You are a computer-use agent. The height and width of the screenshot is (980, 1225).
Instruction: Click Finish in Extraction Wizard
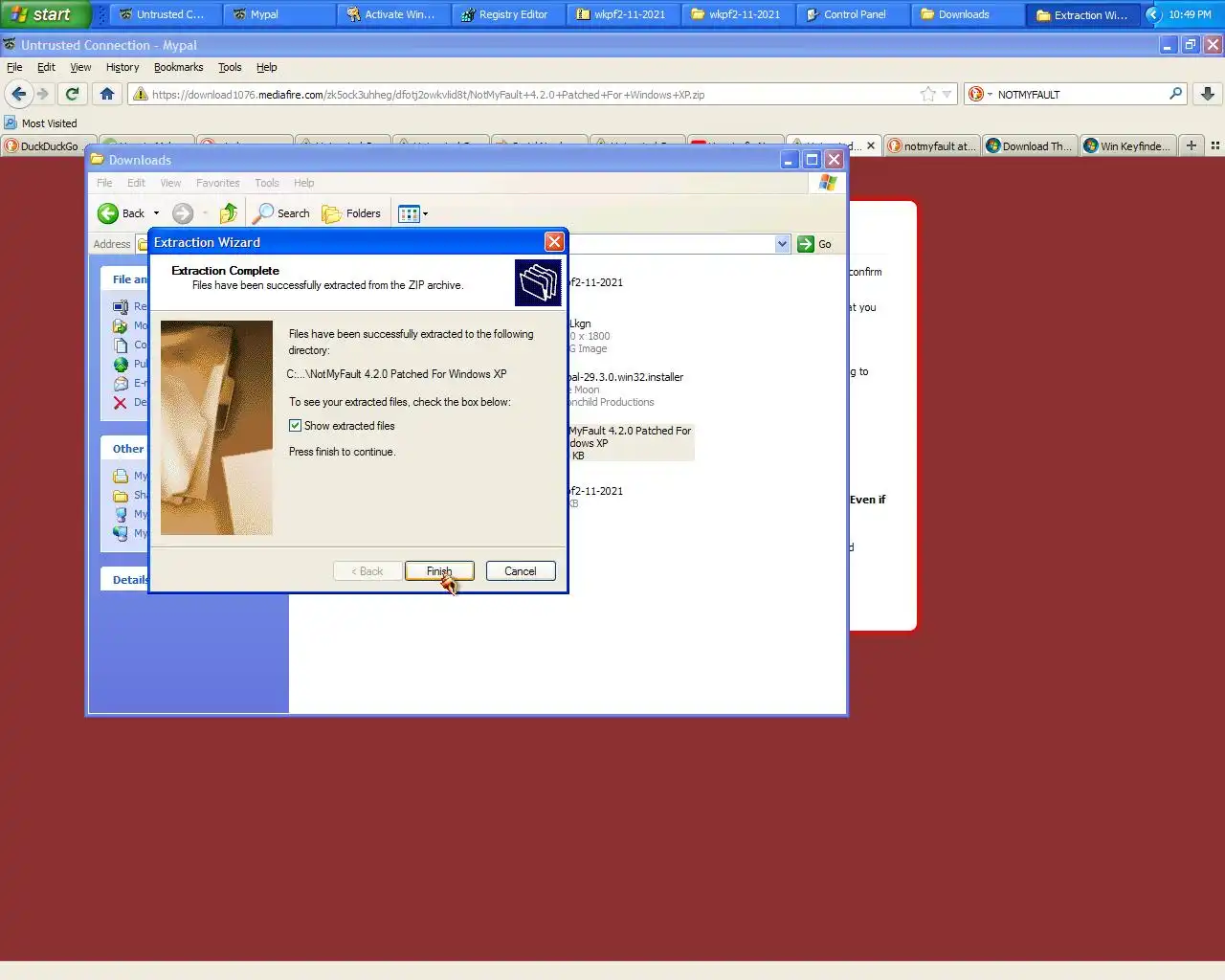439,571
